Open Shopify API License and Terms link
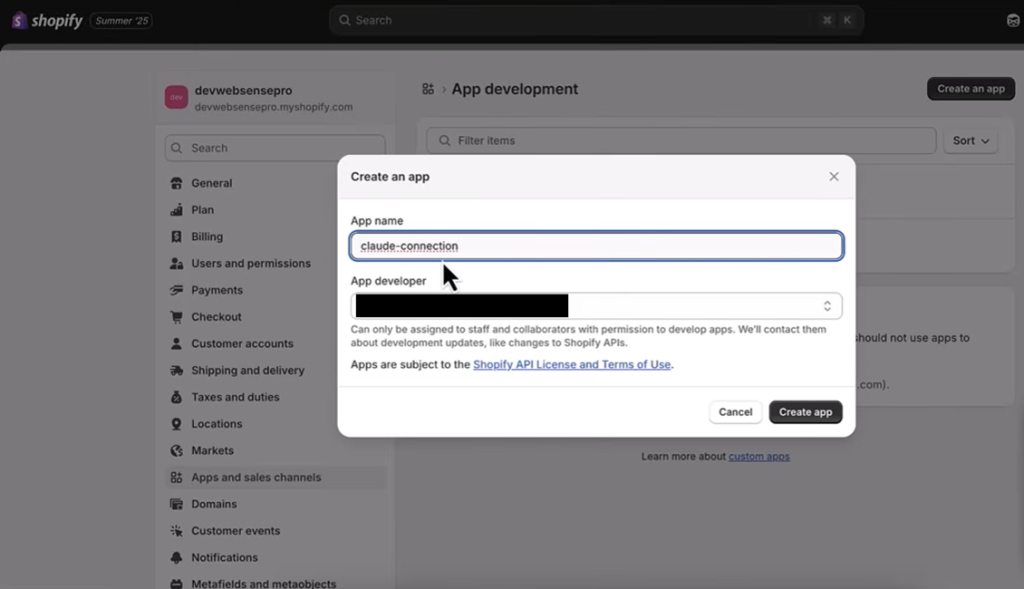 571,365
